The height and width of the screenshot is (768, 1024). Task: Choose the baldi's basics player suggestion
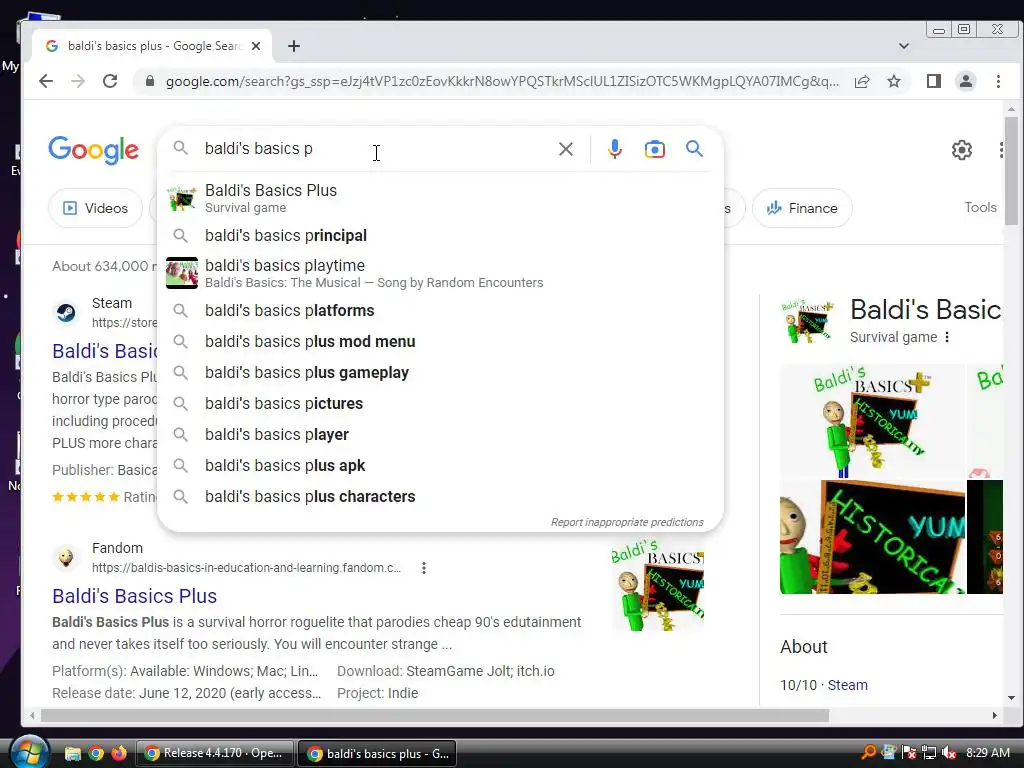click(x=440, y=434)
